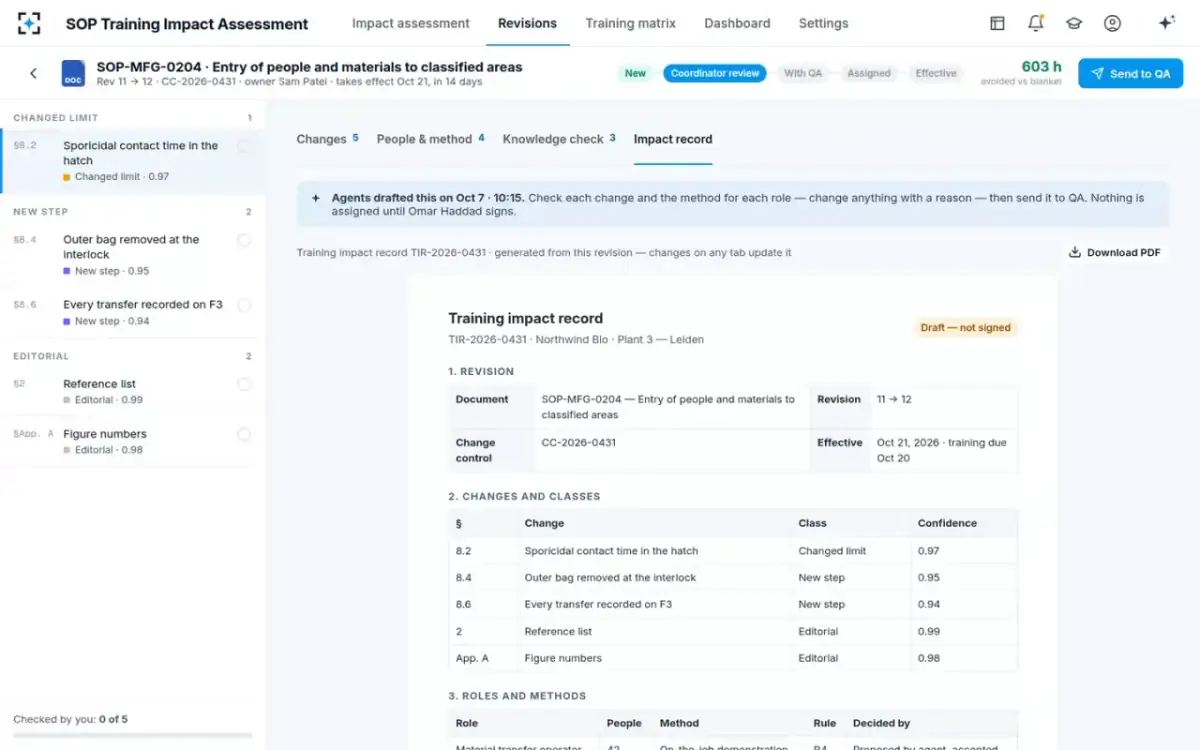Select the New status step
This screenshot has height=750, width=1200.
pyautogui.click(x=635, y=73)
